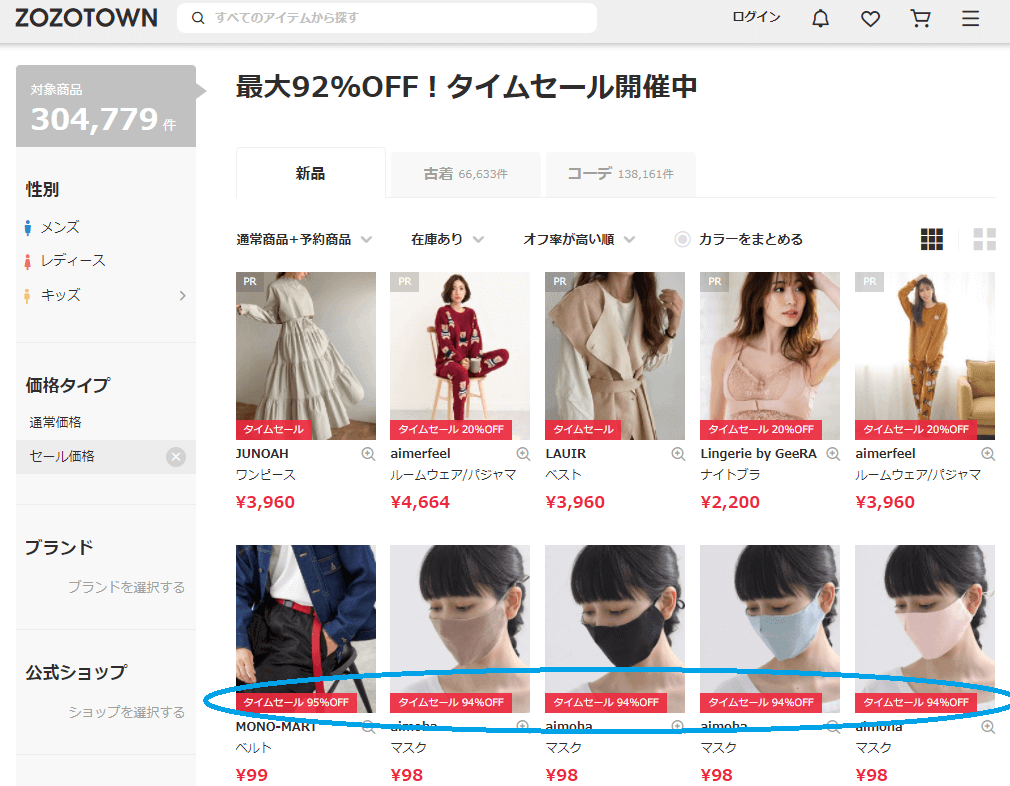Zoom the JUNOAH ワンピース item icon
The width and height of the screenshot is (1010, 786).
click(368, 454)
